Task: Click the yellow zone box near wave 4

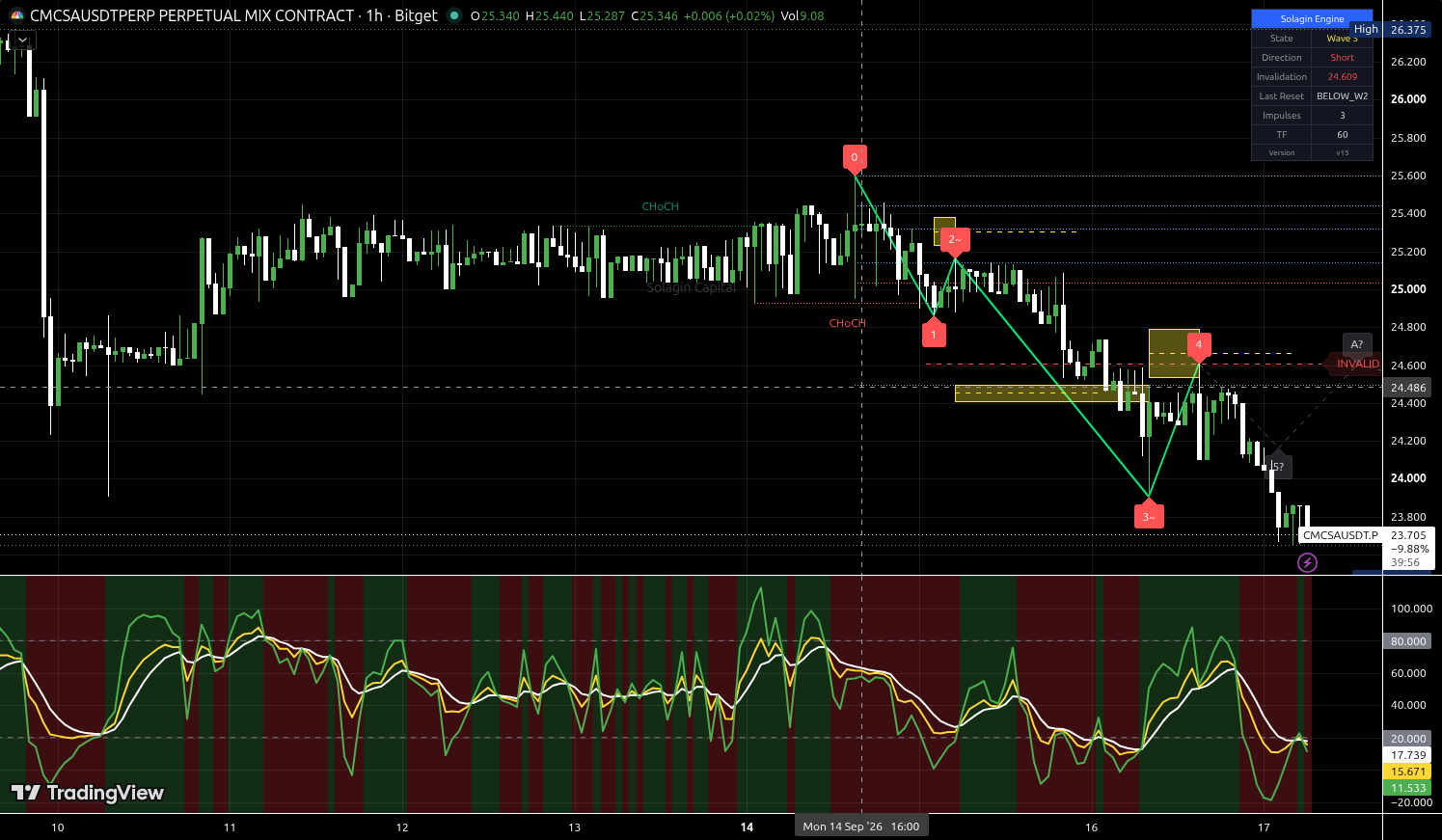Action: pos(1174,353)
